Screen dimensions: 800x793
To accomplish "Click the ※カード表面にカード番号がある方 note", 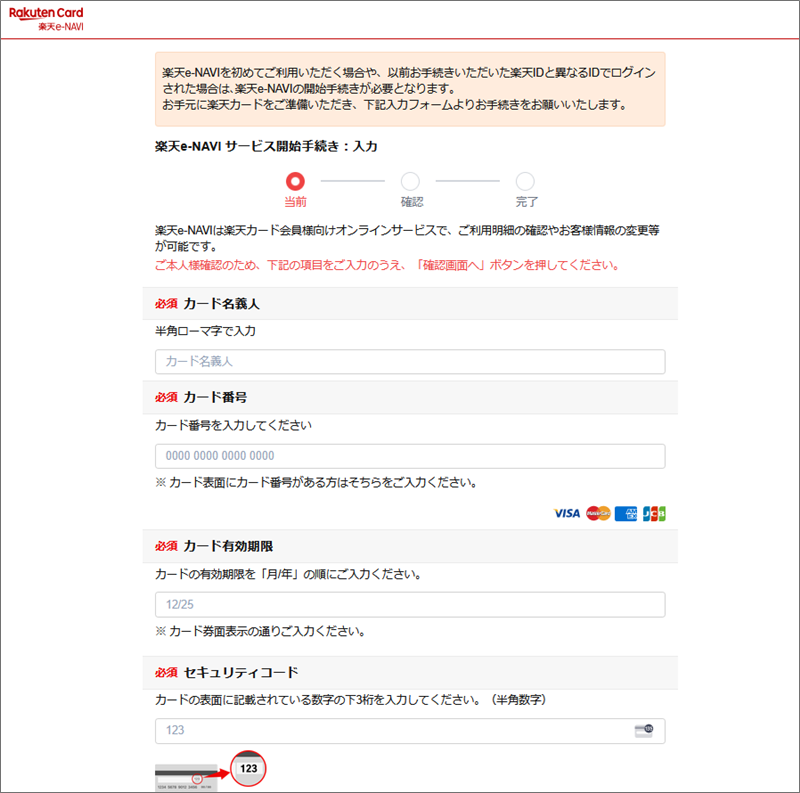I will [x=316, y=482].
